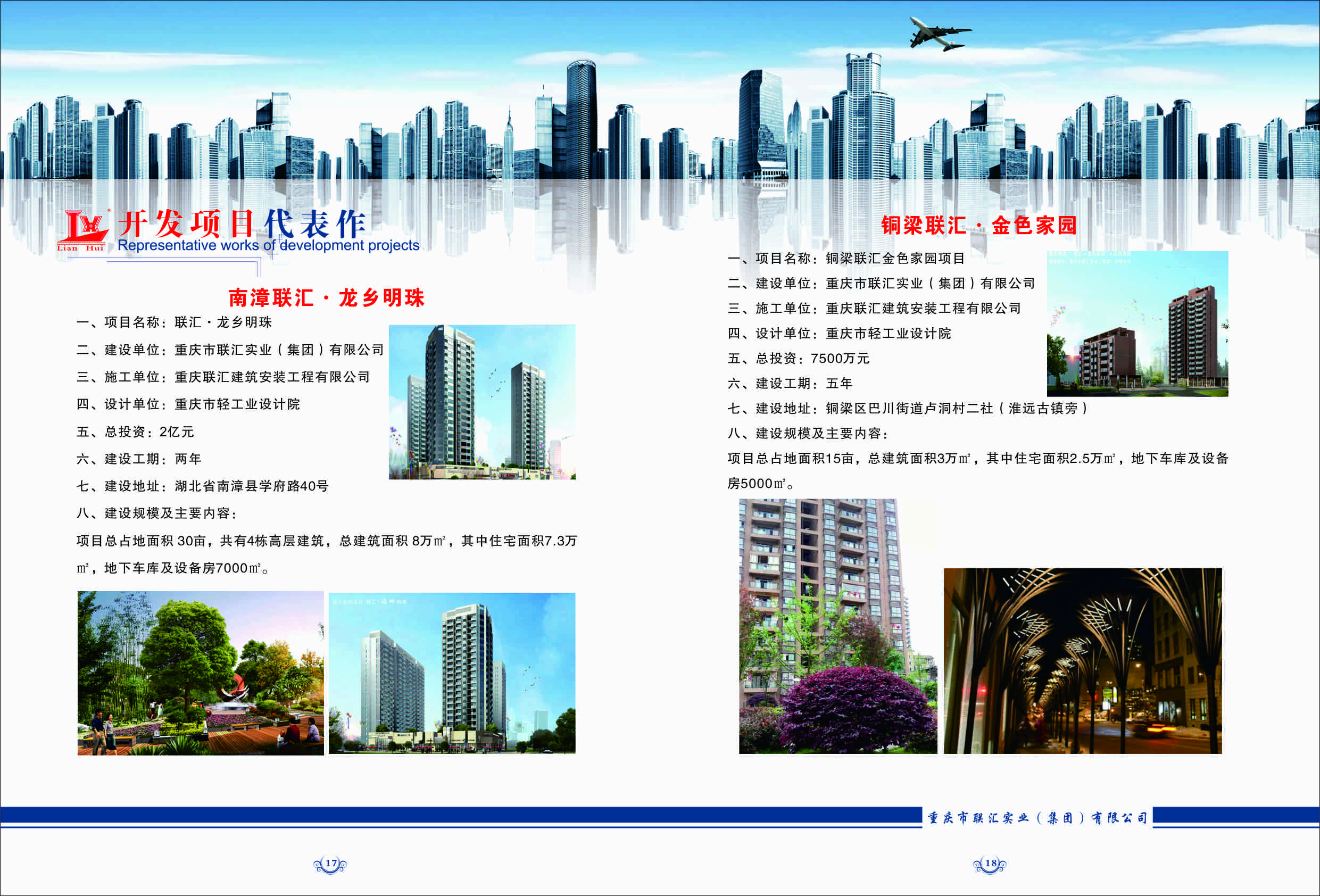Click the garden landscape rendering with tree
This screenshot has height=896, width=1320.
tap(201, 673)
